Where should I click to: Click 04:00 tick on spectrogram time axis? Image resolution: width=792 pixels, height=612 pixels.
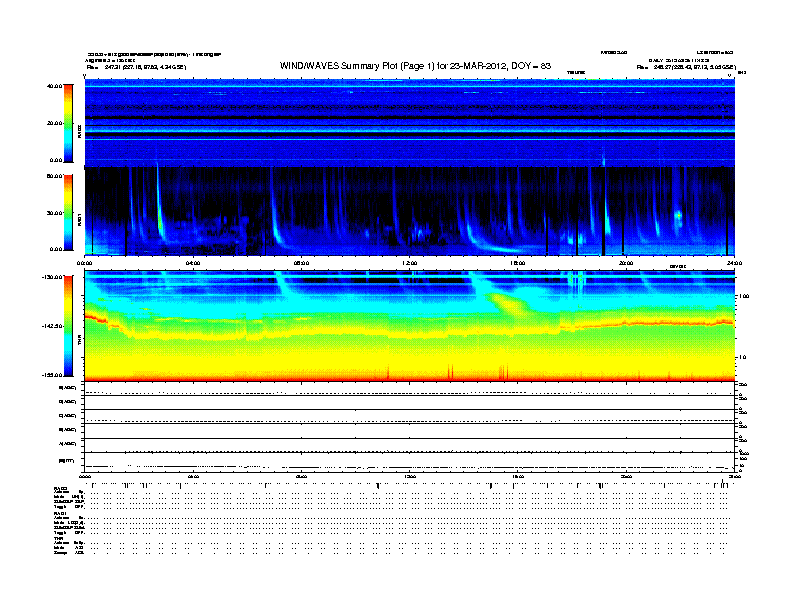coord(193,263)
